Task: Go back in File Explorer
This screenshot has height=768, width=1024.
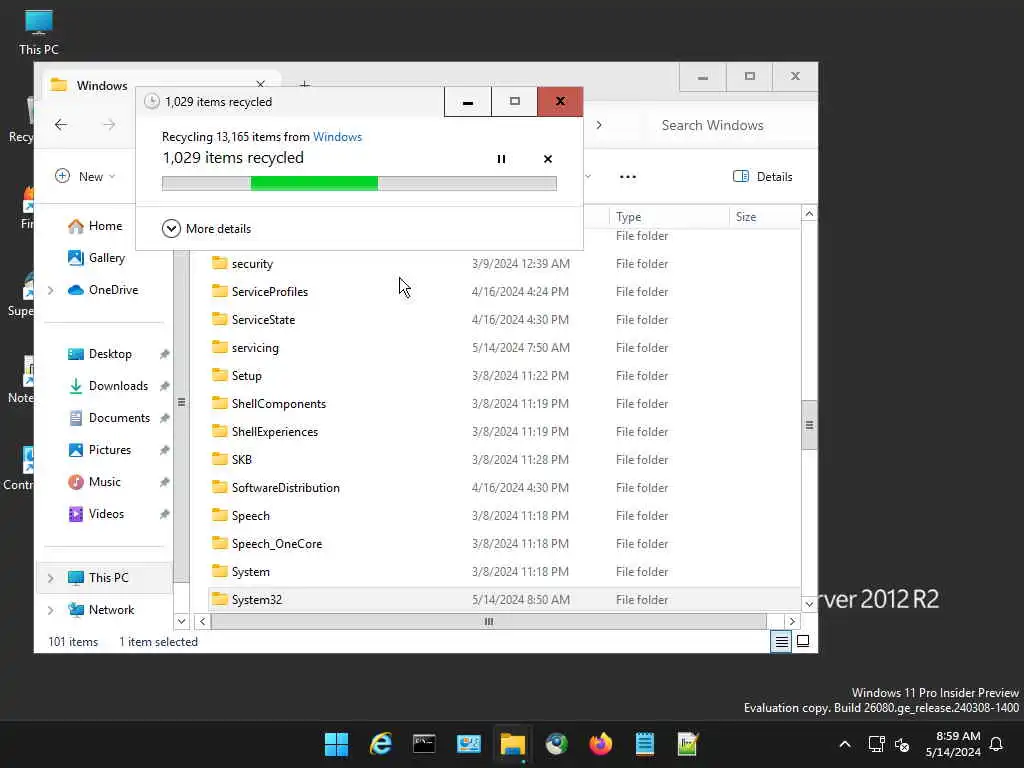Action: [x=61, y=125]
